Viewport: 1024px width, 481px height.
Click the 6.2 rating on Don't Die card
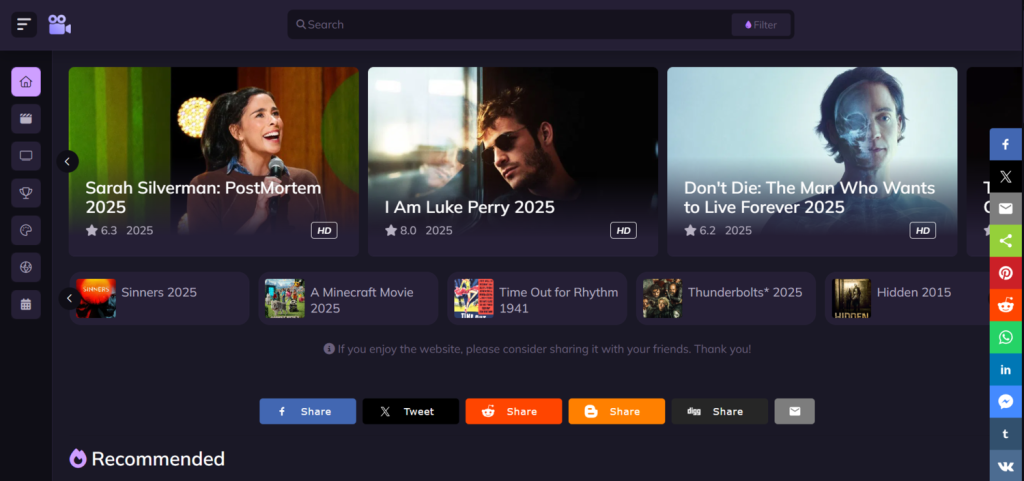click(x=699, y=230)
